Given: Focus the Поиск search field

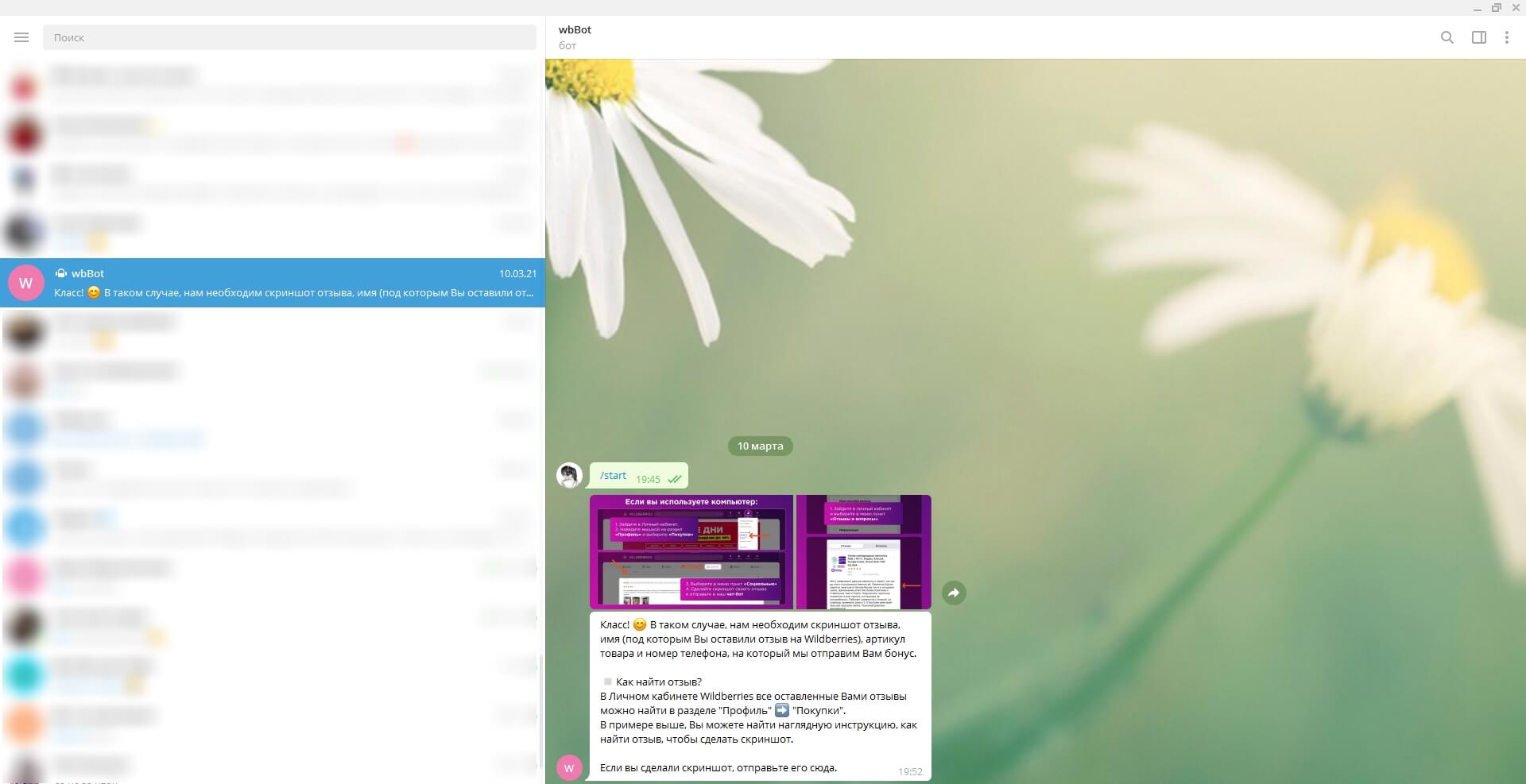Looking at the screenshot, I should coord(289,37).
